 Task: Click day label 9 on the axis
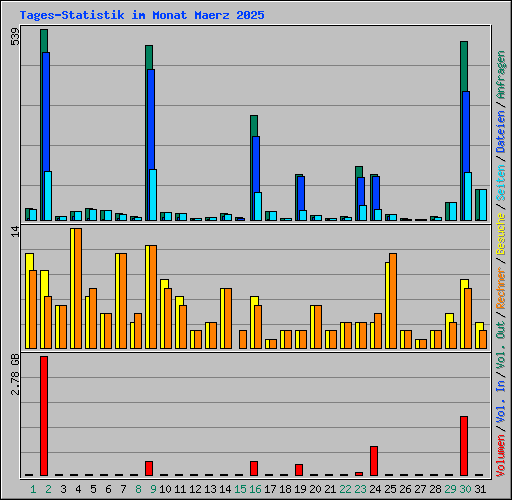153,489
